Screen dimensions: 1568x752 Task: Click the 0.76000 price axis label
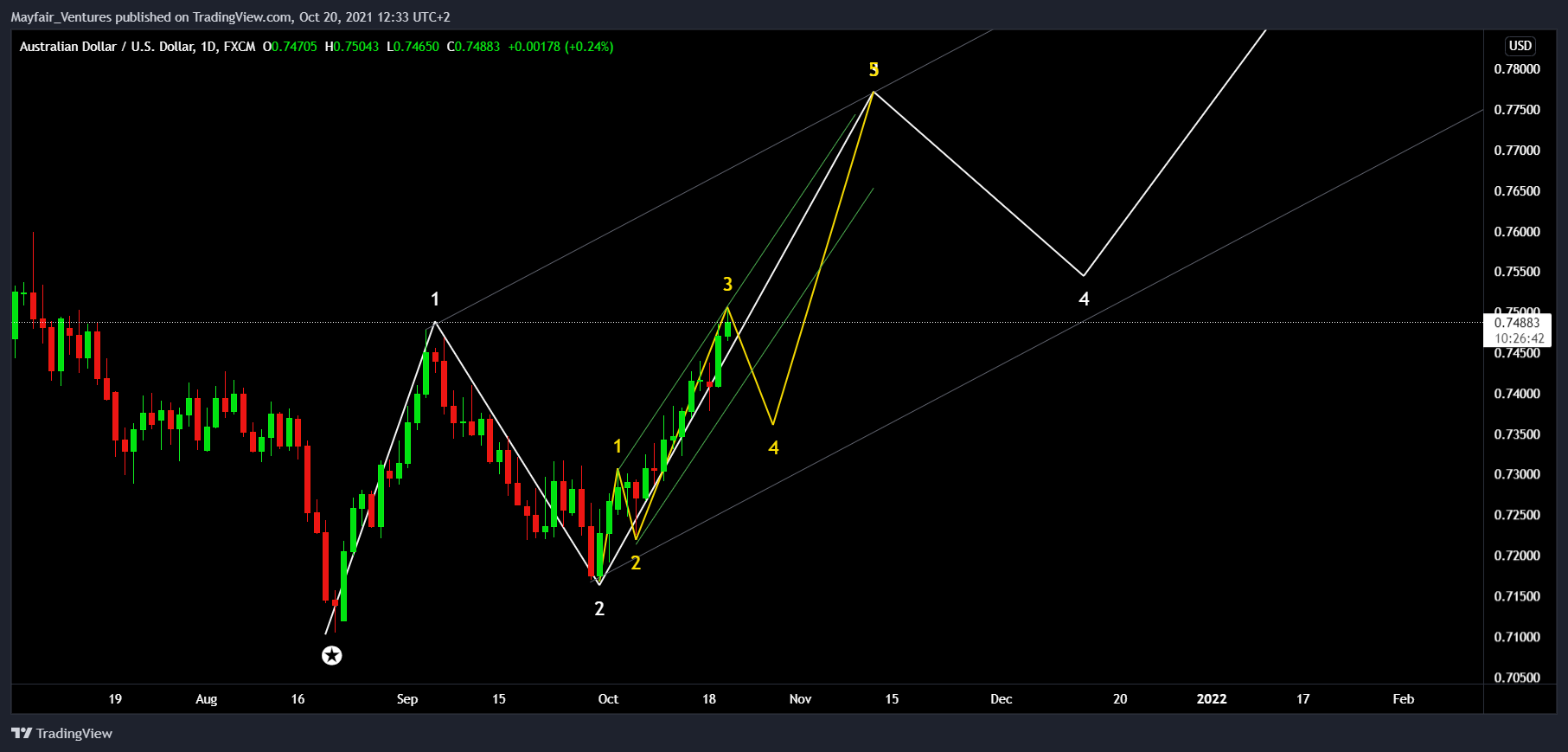(x=1517, y=232)
